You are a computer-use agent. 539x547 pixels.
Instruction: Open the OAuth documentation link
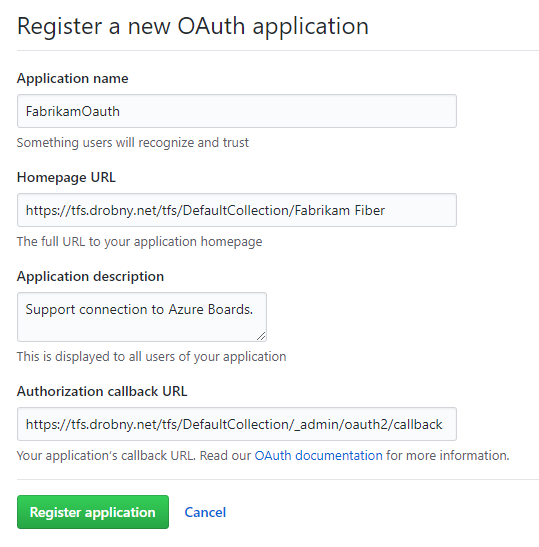[x=319, y=456]
